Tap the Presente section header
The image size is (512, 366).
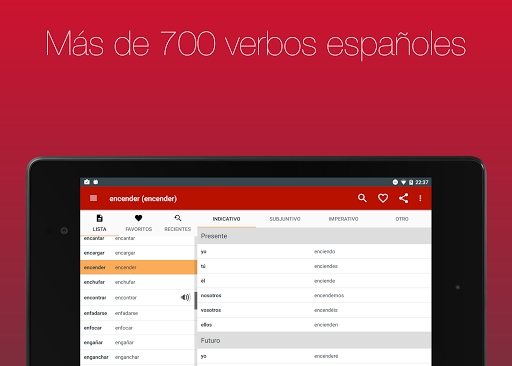click(x=314, y=236)
